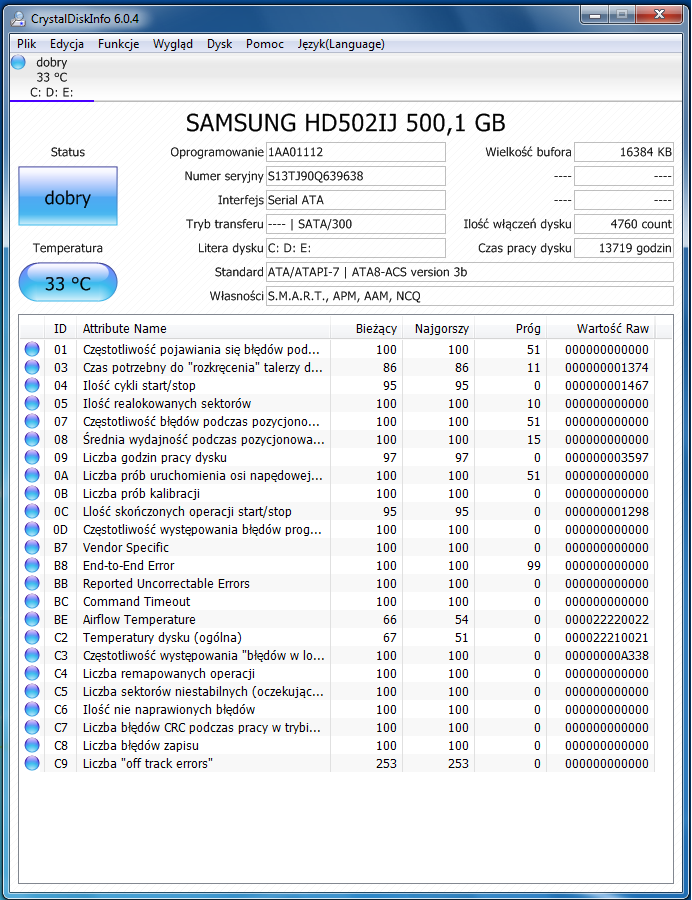692x900 pixels.
Task: Open the Dysk menu
Action: pyautogui.click(x=219, y=44)
